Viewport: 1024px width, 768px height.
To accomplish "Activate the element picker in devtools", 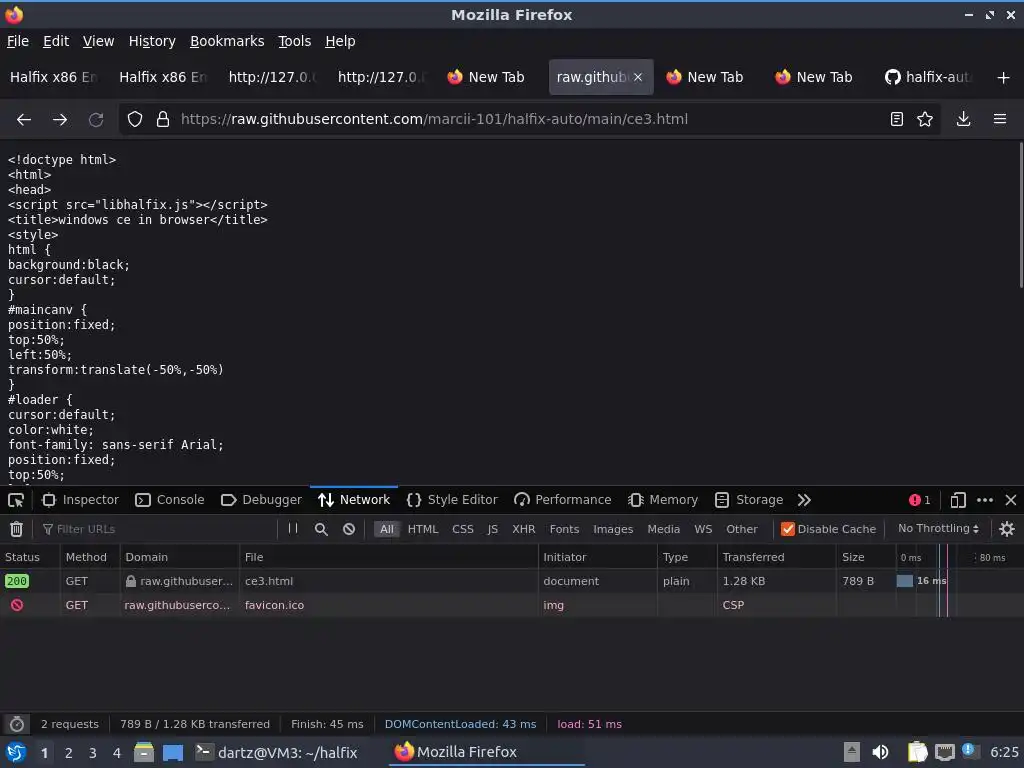I will coord(16,500).
